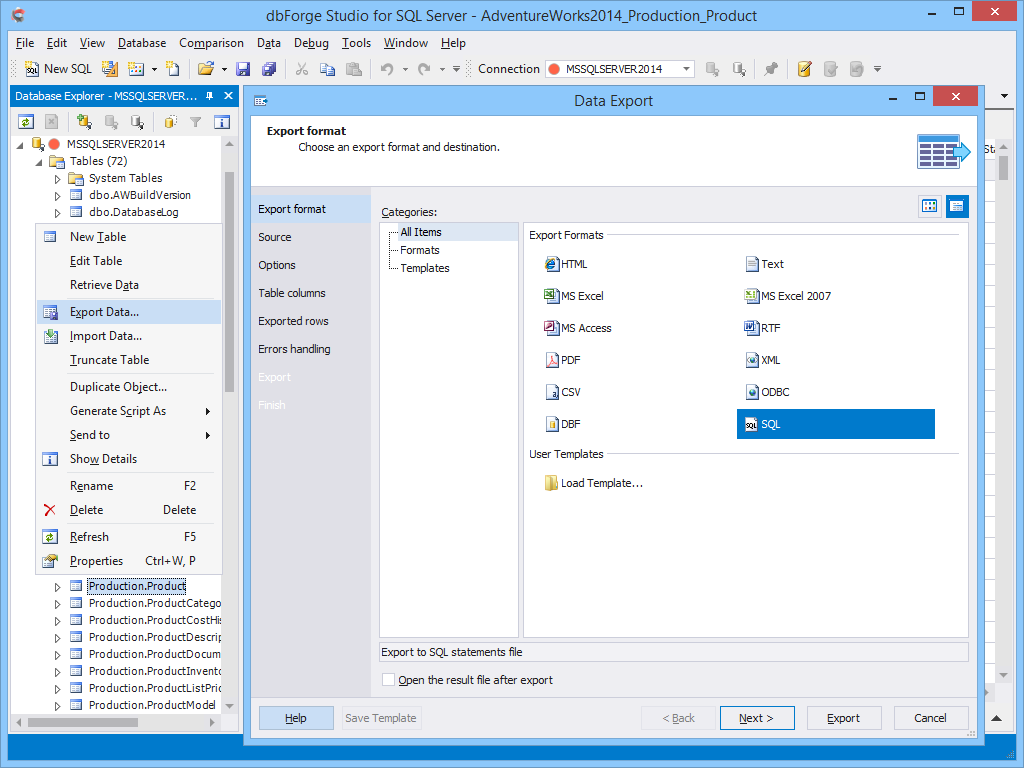1024x768 pixels.
Task: Select the HTML export format
Action: coord(566,264)
